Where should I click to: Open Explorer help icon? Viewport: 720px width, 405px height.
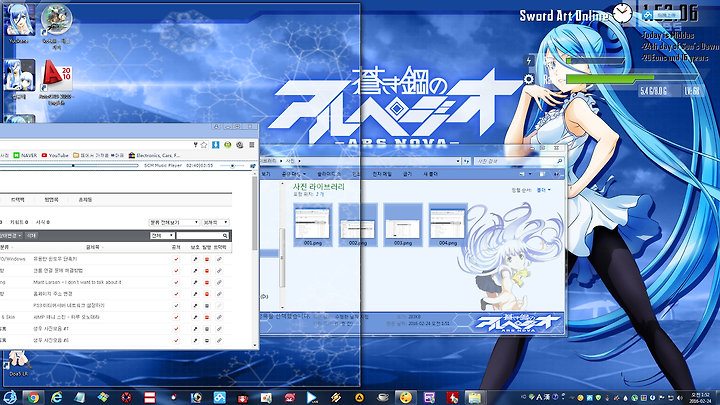556,174
